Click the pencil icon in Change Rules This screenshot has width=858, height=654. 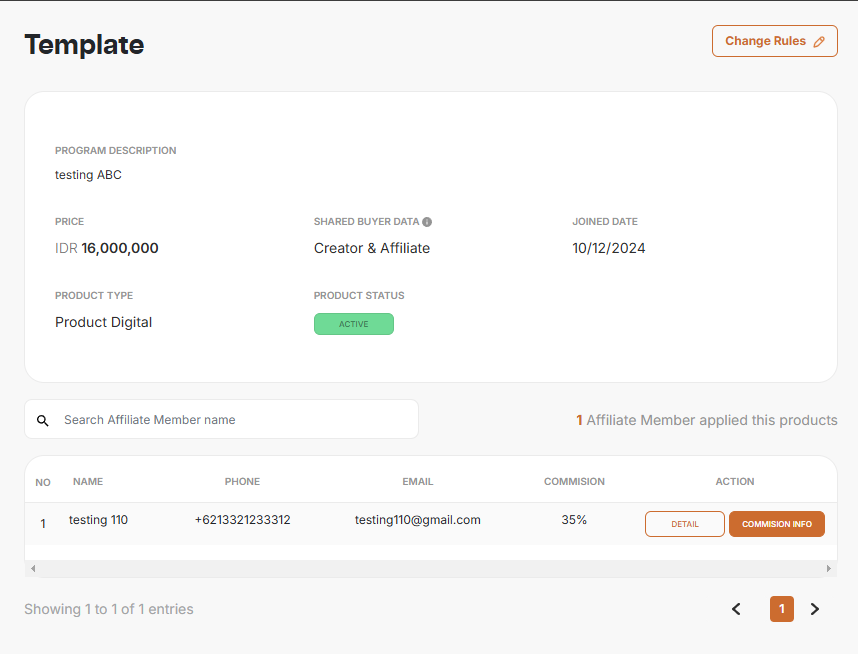(819, 42)
